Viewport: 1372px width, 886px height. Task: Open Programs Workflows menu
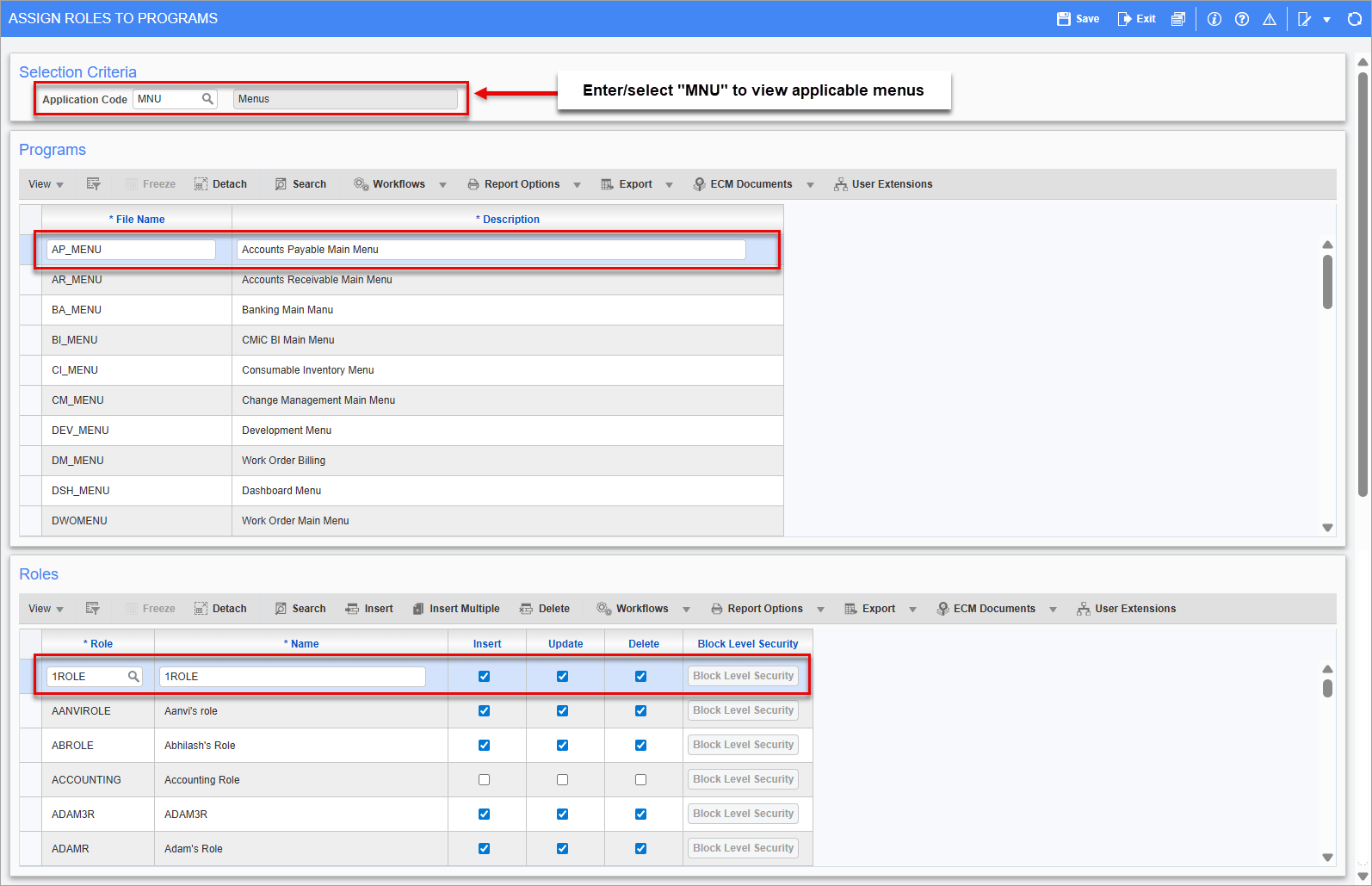tap(390, 184)
